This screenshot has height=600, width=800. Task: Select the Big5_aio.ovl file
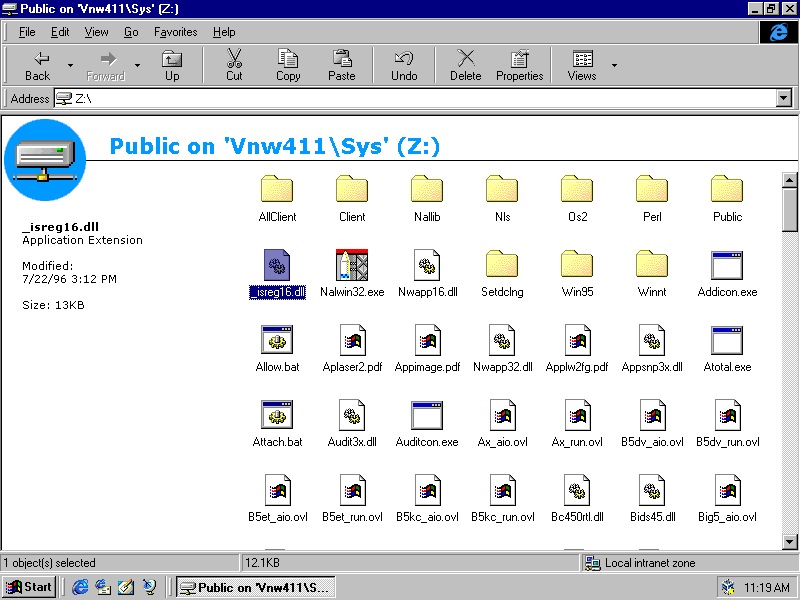click(727, 499)
